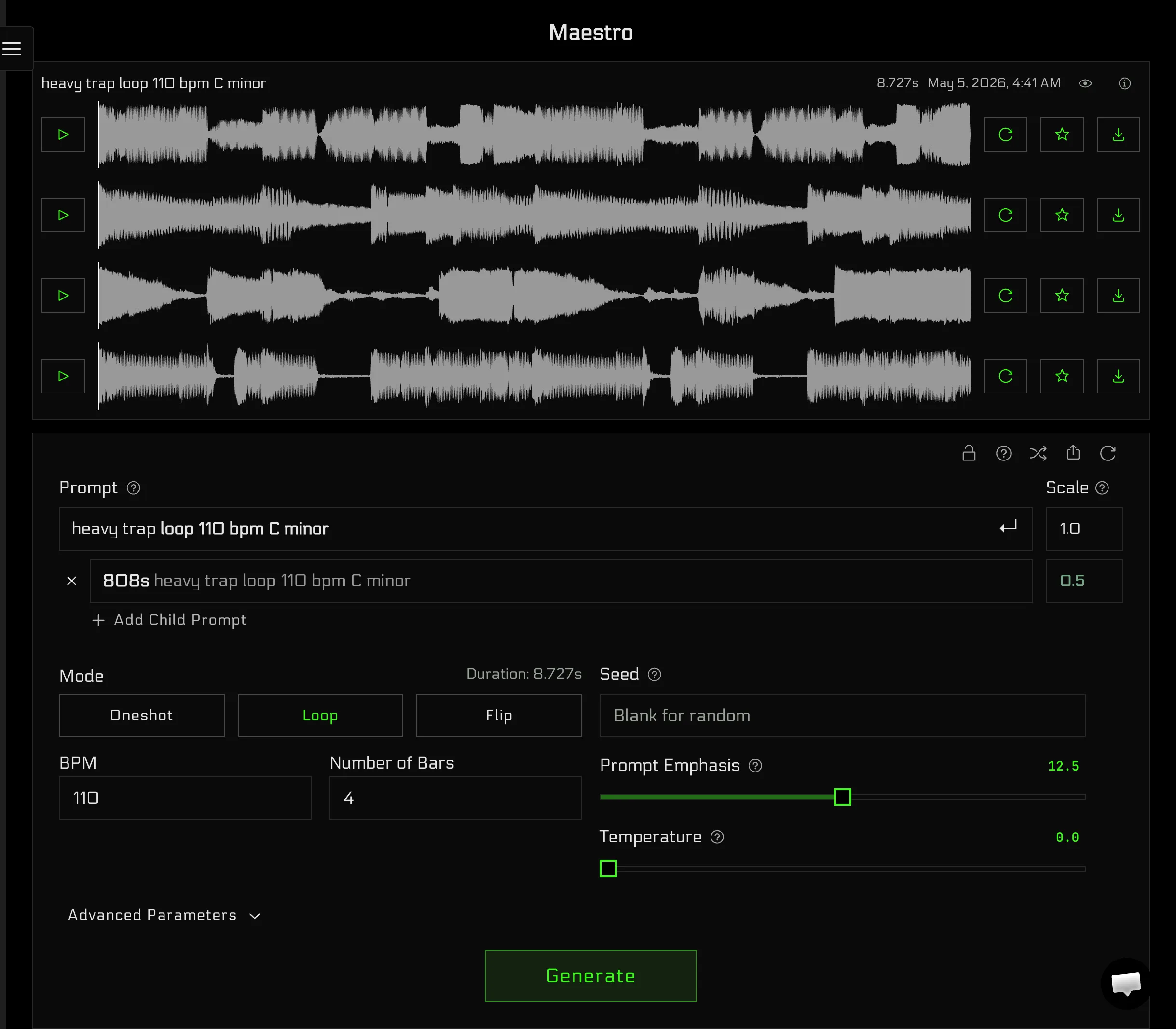Edit the main prompt scale value 1.0
The height and width of the screenshot is (1029, 1176).
coord(1083,528)
